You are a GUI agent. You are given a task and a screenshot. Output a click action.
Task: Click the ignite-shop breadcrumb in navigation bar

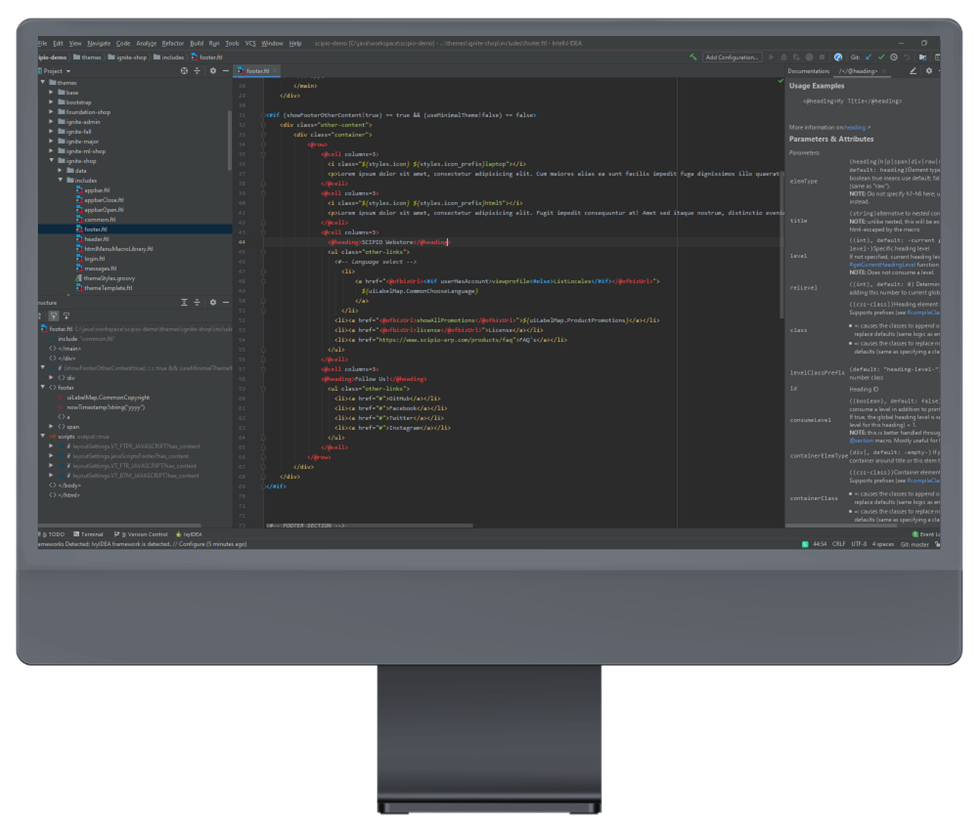(x=127, y=57)
